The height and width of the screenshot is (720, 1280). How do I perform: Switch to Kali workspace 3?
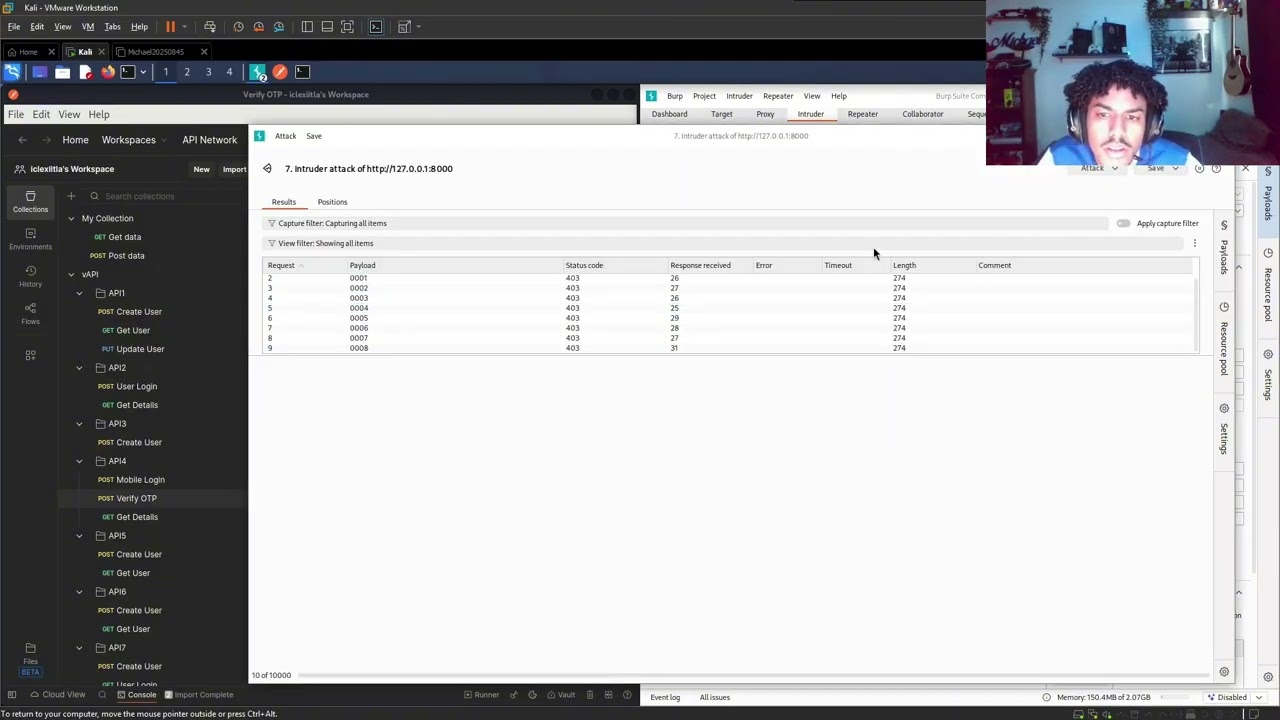coord(208,72)
